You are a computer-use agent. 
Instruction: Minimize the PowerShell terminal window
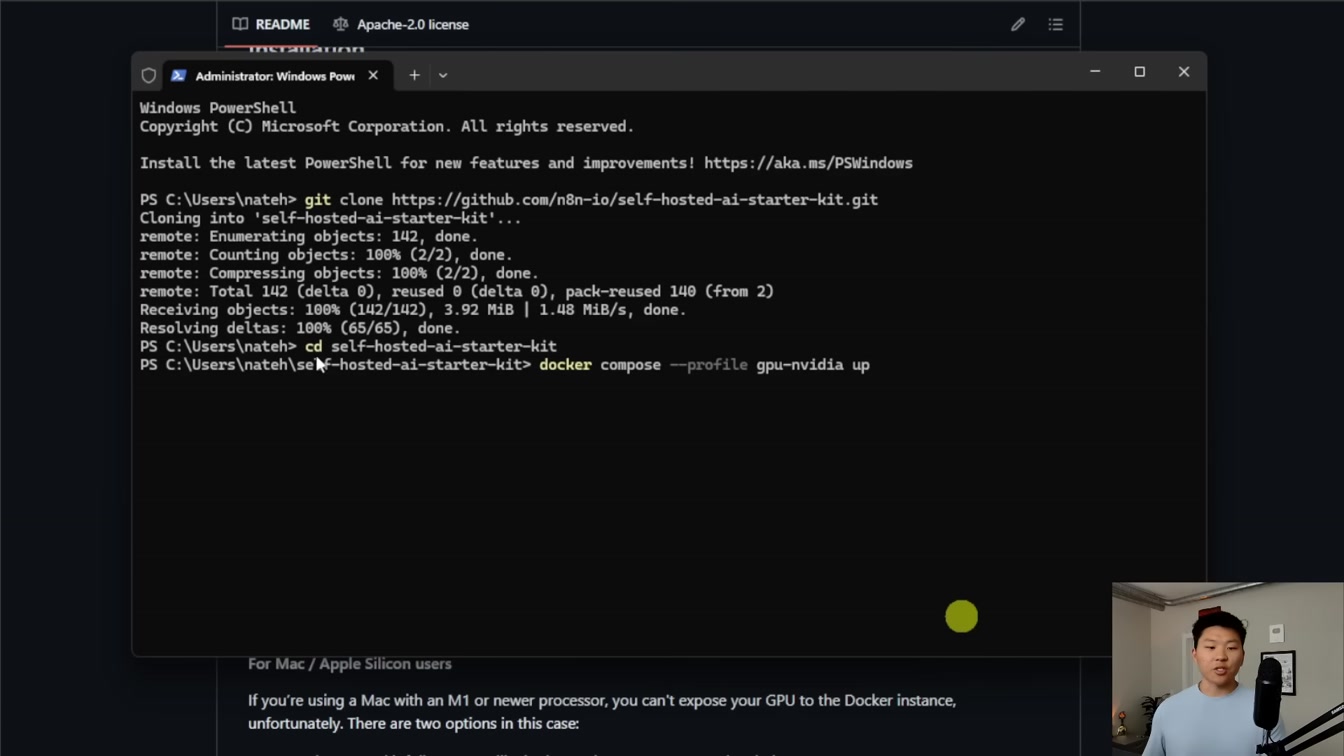click(x=1095, y=72)
